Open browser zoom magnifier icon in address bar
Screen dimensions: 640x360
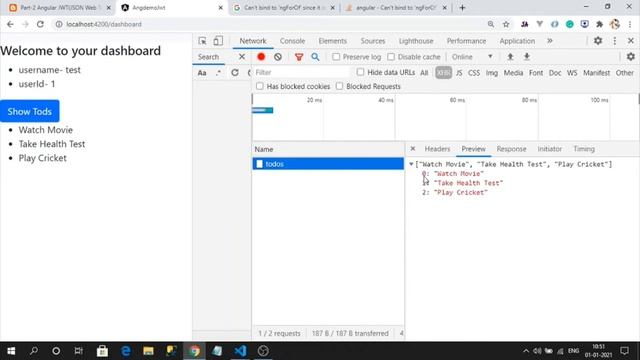click(x=491, y=24)
